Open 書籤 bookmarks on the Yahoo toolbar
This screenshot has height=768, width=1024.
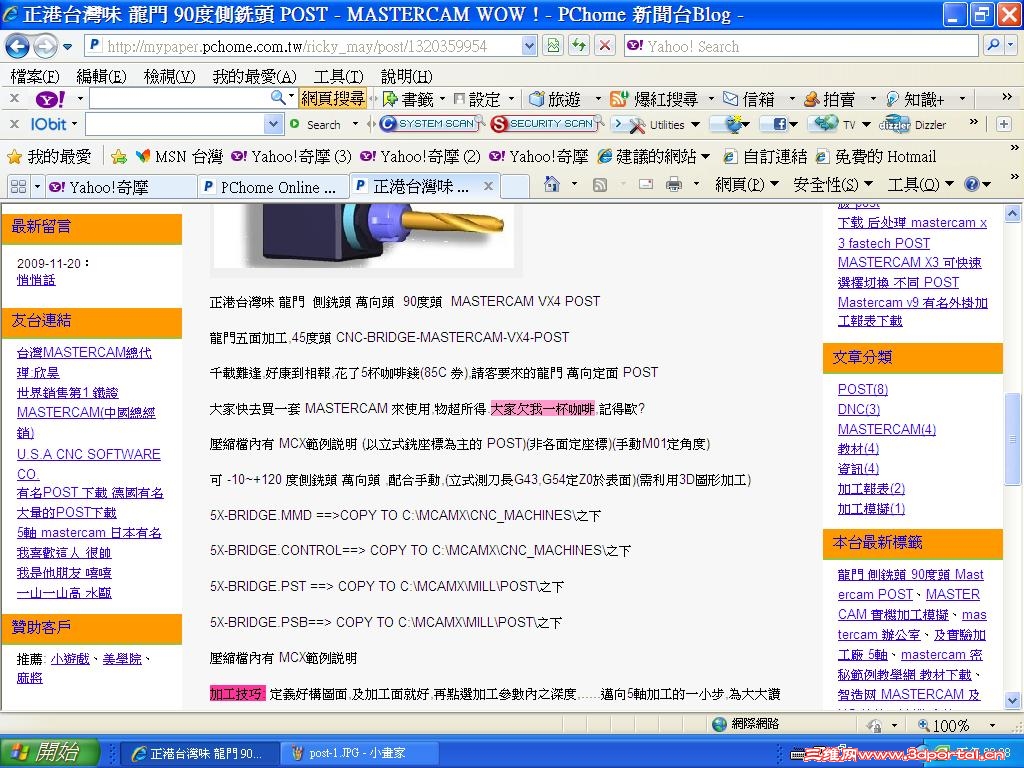coord(409,99)
